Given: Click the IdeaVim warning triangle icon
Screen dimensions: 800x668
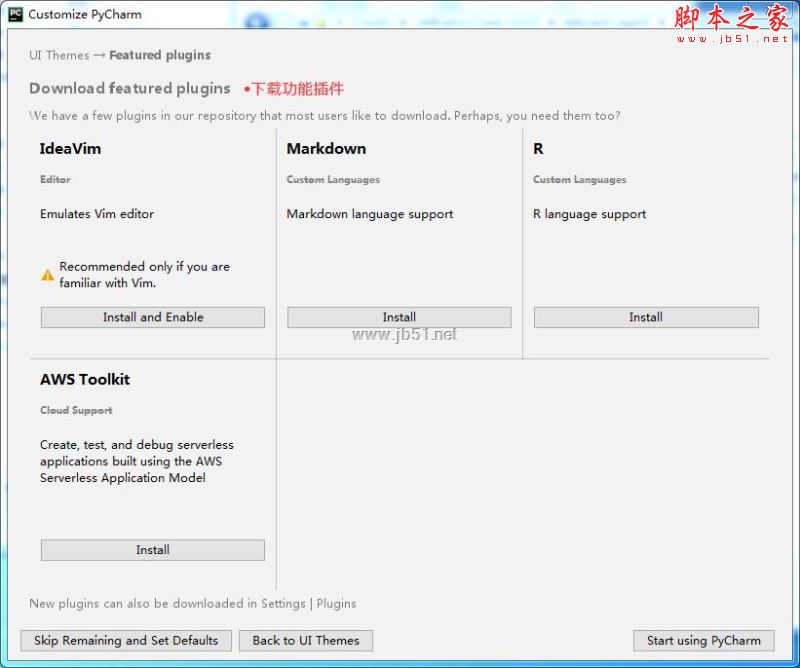Looking at the screenshot, I should tap(47, 275).
